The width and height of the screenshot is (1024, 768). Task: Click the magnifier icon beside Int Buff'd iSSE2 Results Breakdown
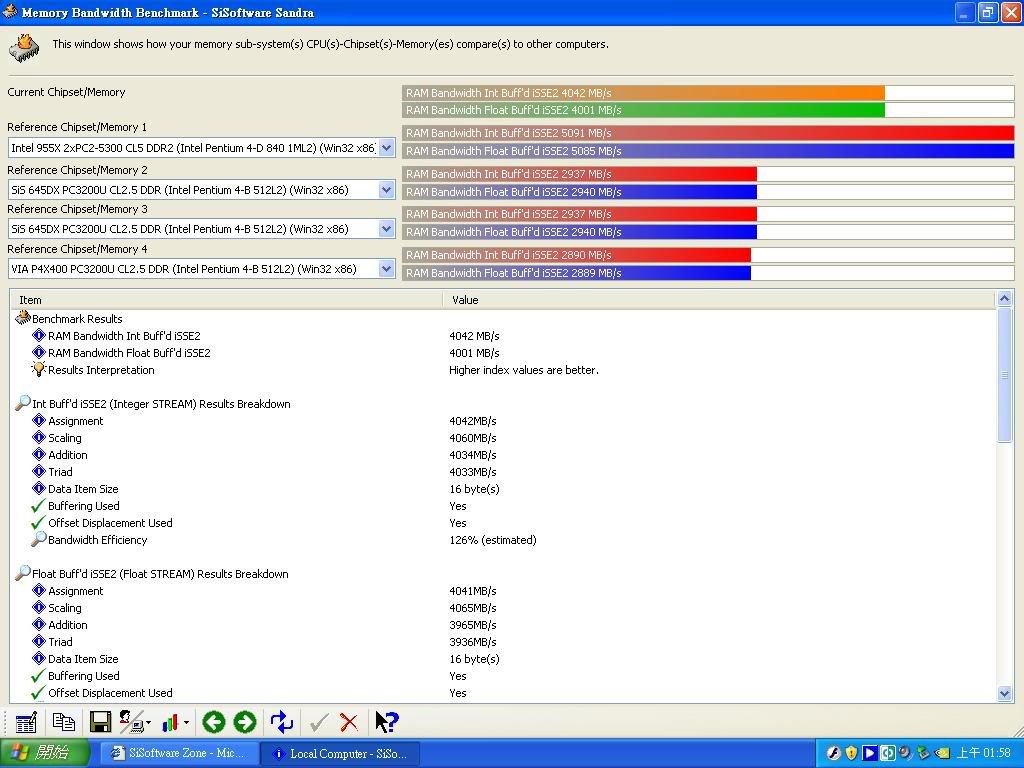tap(23, 403)
